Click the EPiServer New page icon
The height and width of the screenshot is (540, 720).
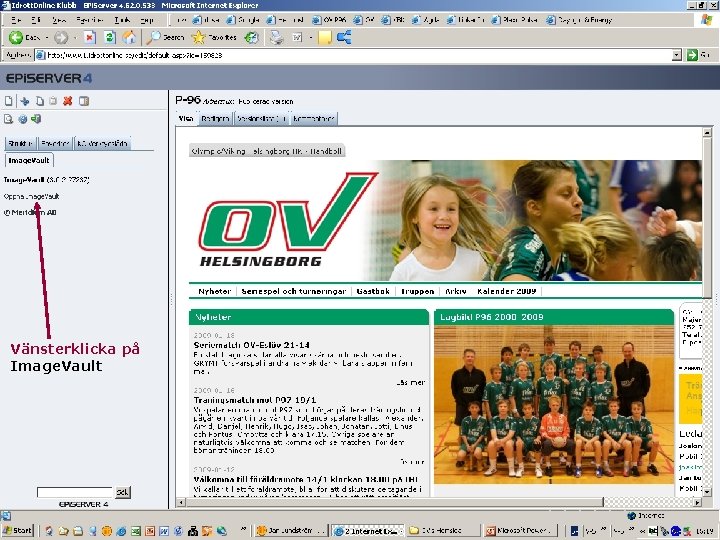click(x=9, y=101)
